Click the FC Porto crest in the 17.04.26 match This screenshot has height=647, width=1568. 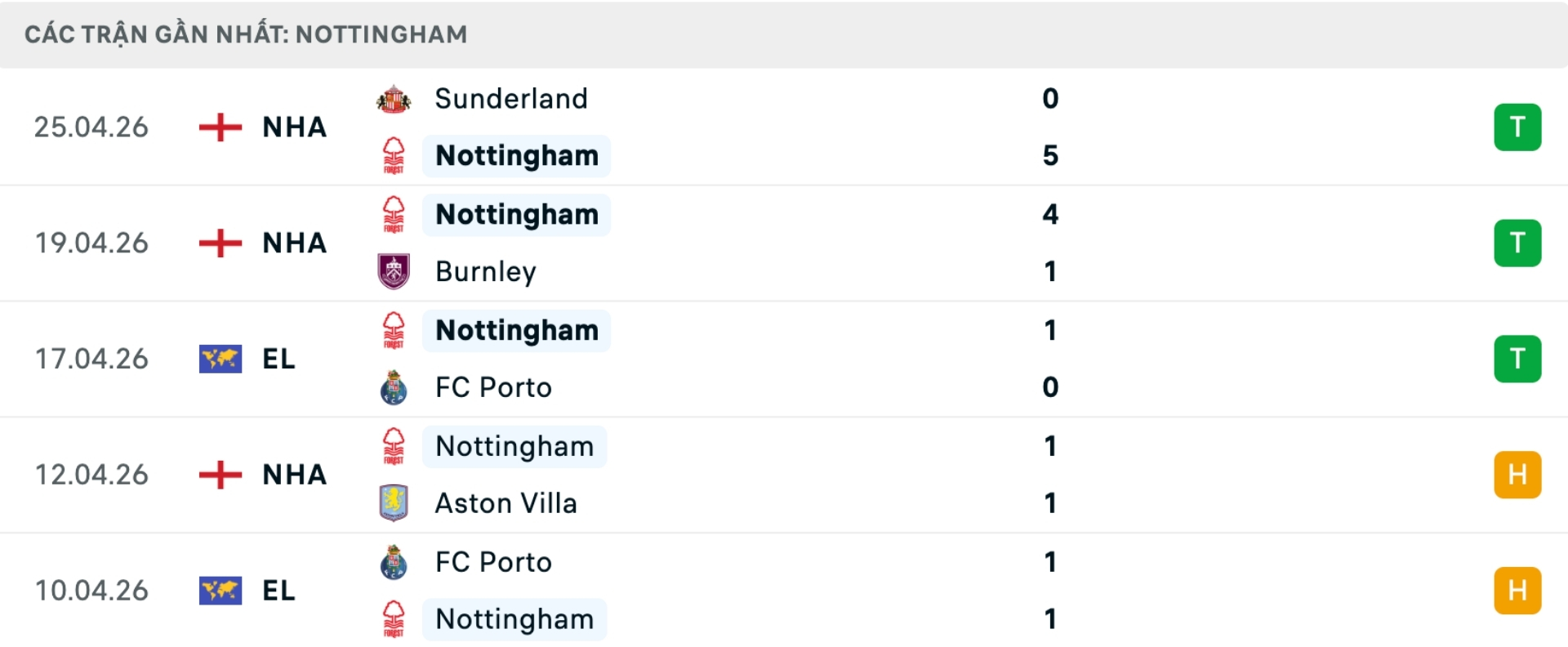click(x=394, y=387)
